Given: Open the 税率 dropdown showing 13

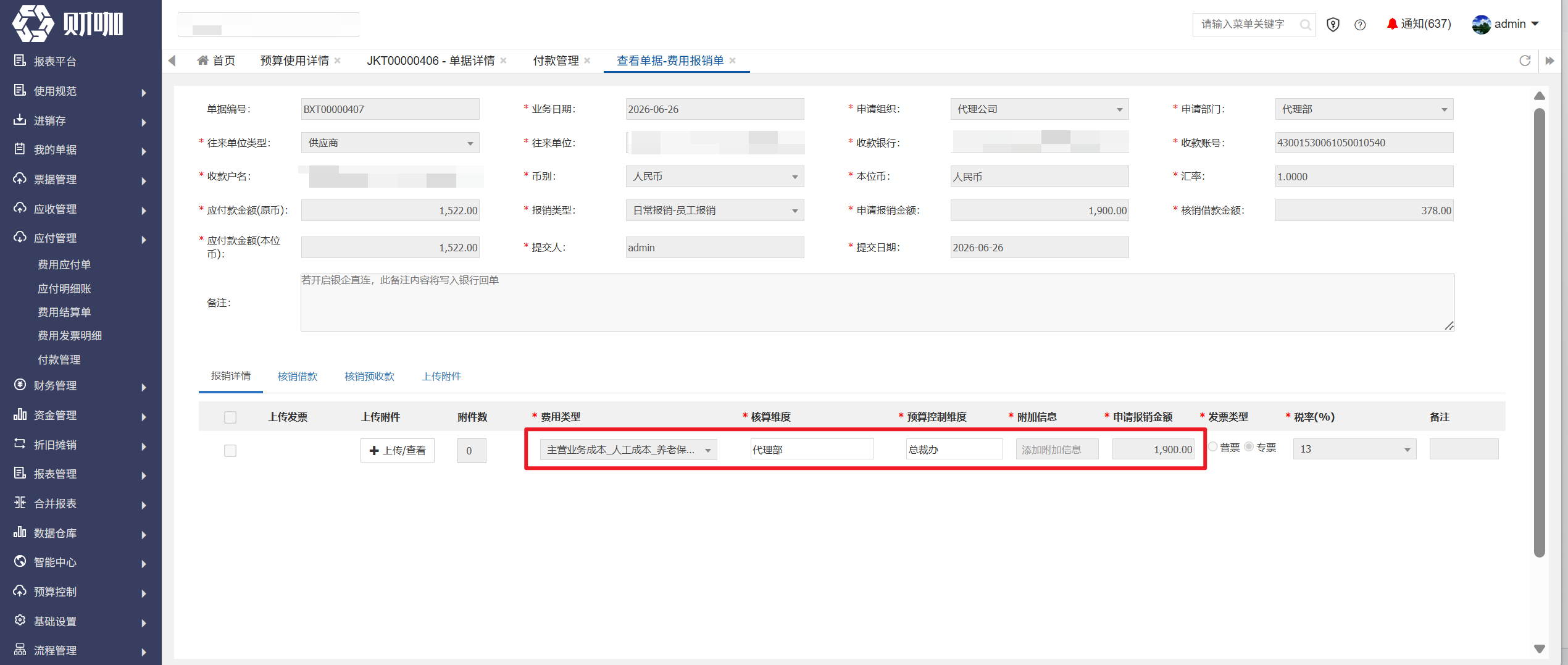Looking at the screenshot, I should tap(1354, 449).
